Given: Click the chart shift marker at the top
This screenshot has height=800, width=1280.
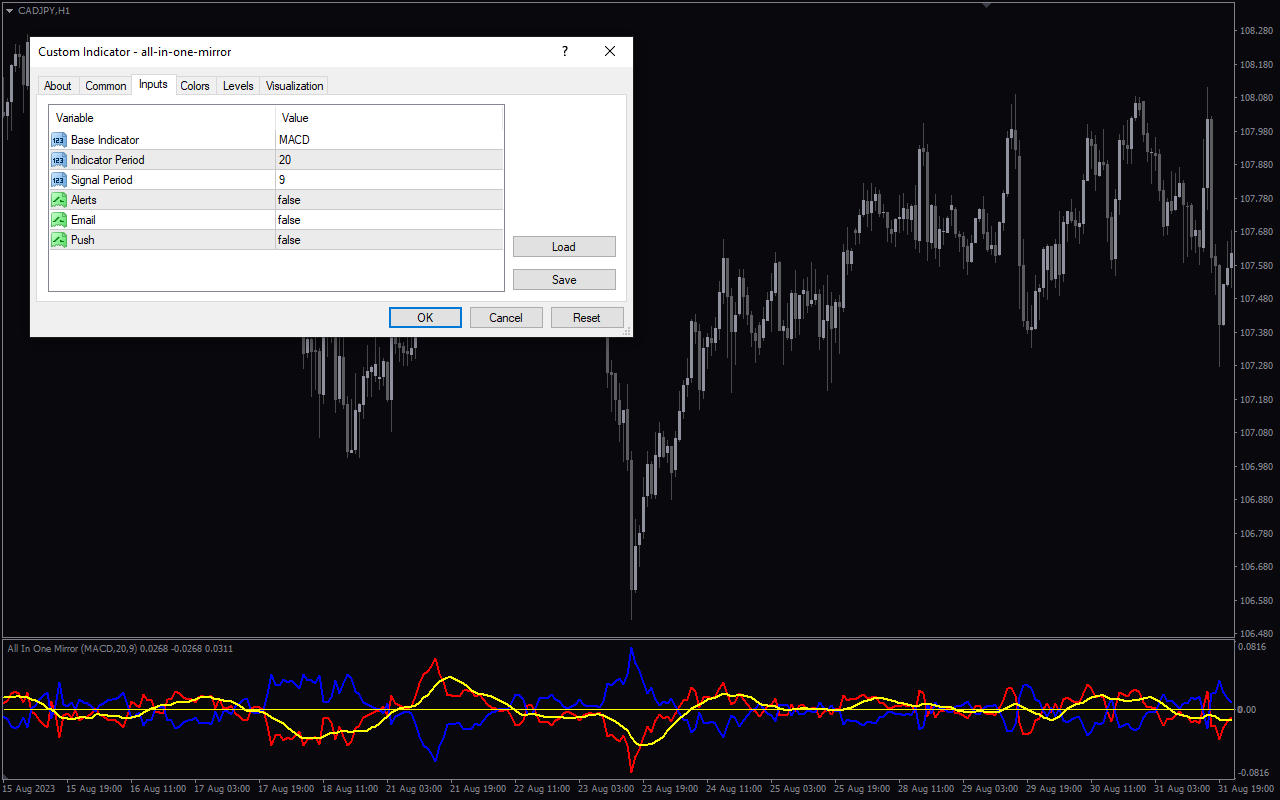Looking at the screenshot, I should (988, 5).
